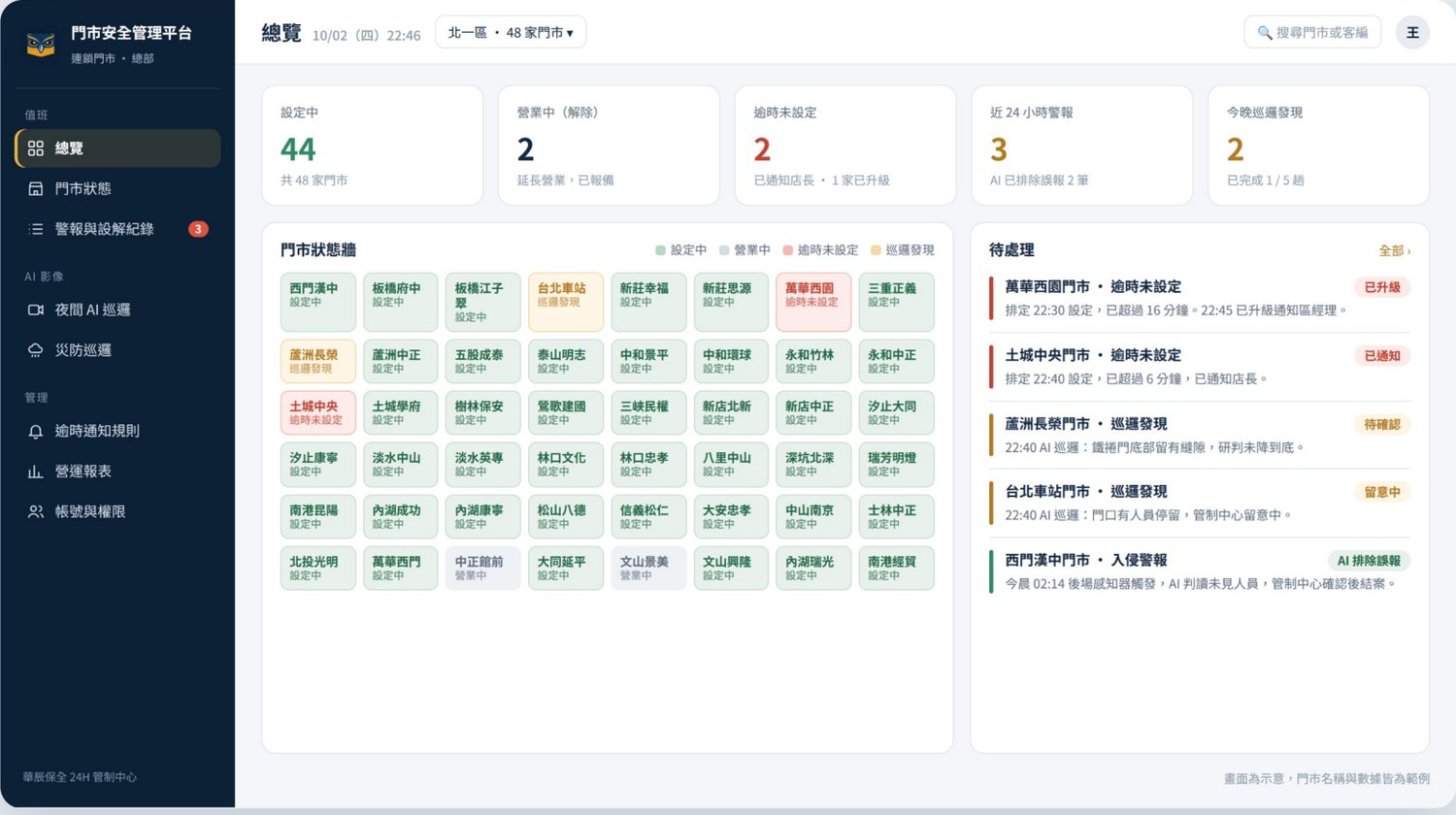Open the 夜間 AI 巡邏 camera icon

pos(36,310)
